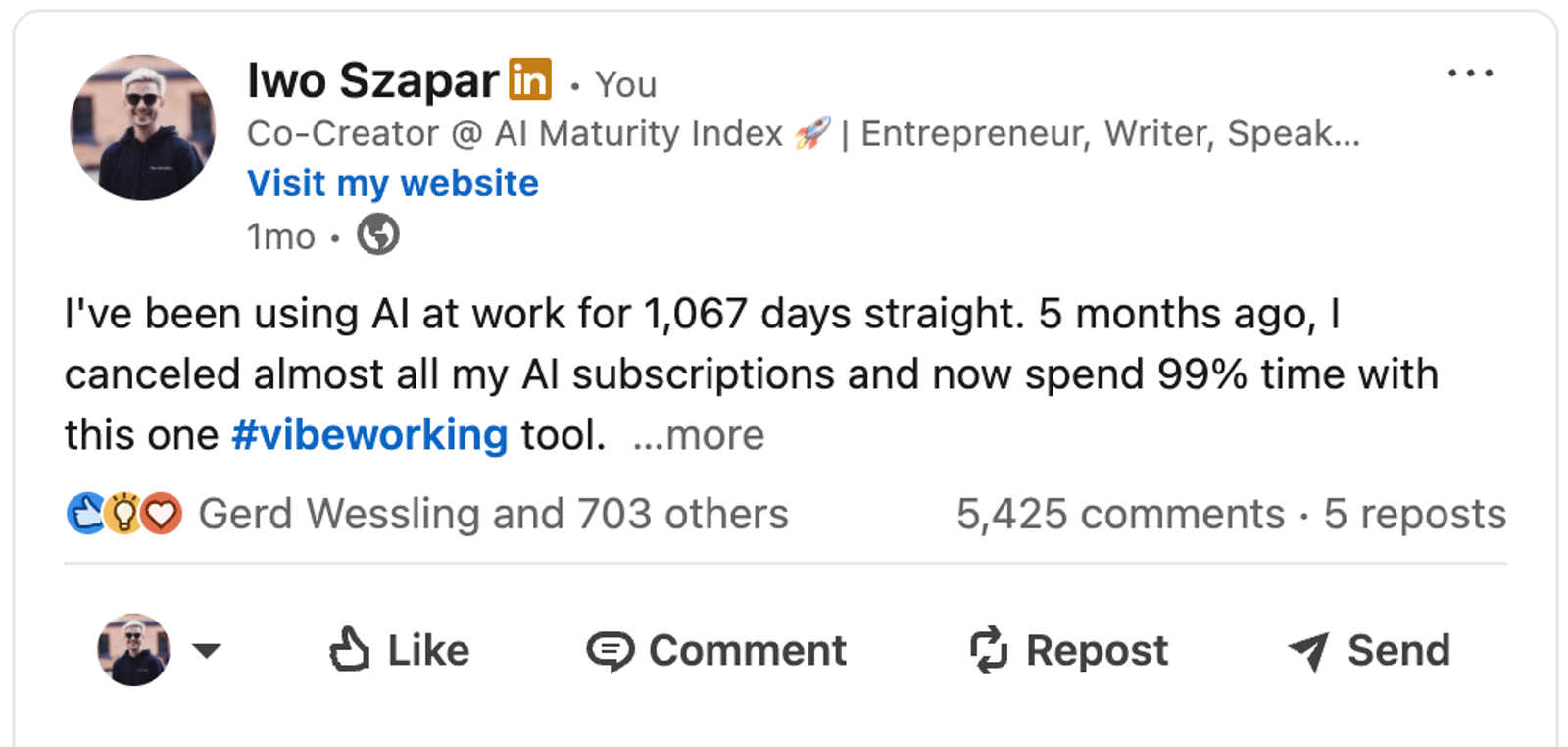
Task: Open the three-dot post options menu
Action: tap(1470, 74)
